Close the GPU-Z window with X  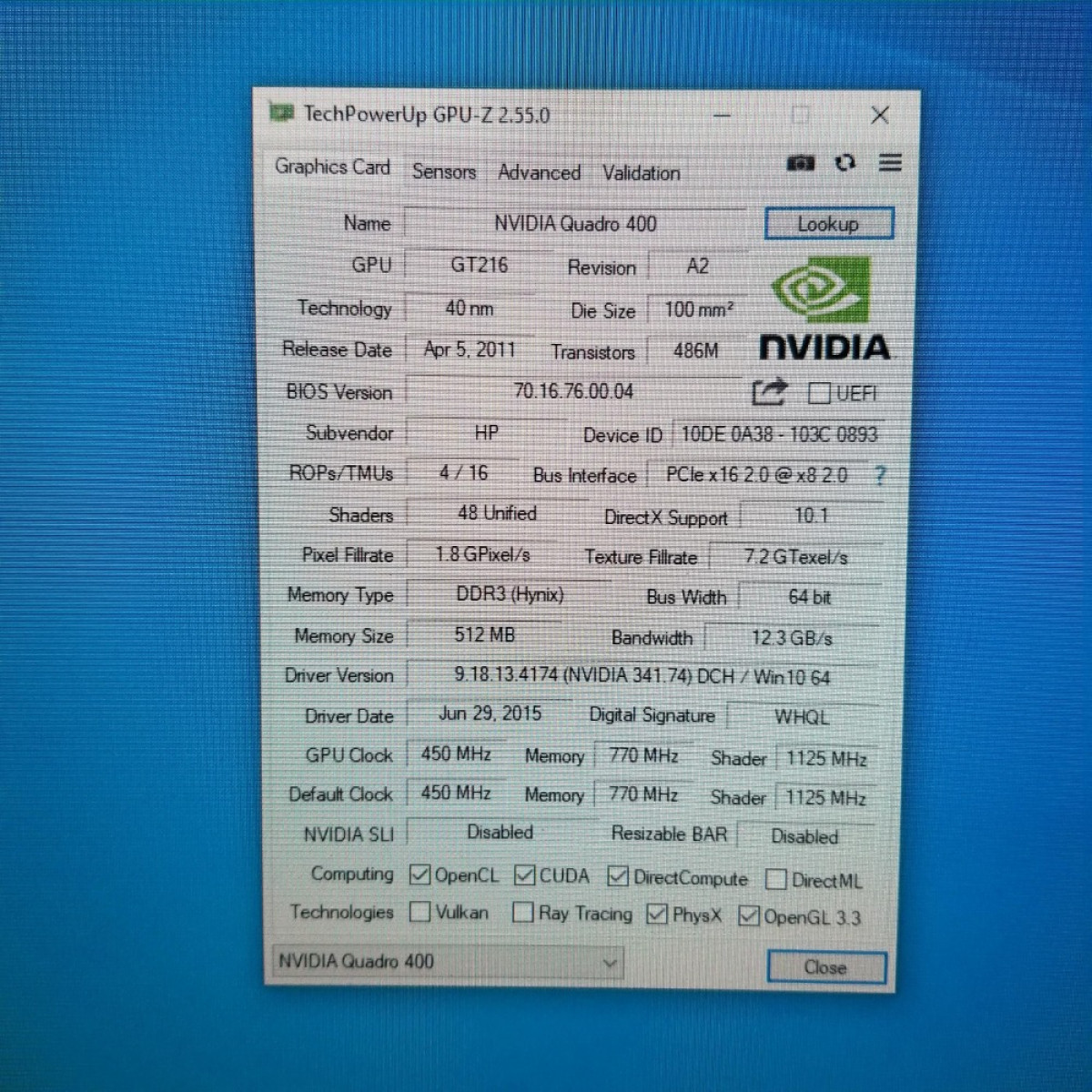click(879, 115)
